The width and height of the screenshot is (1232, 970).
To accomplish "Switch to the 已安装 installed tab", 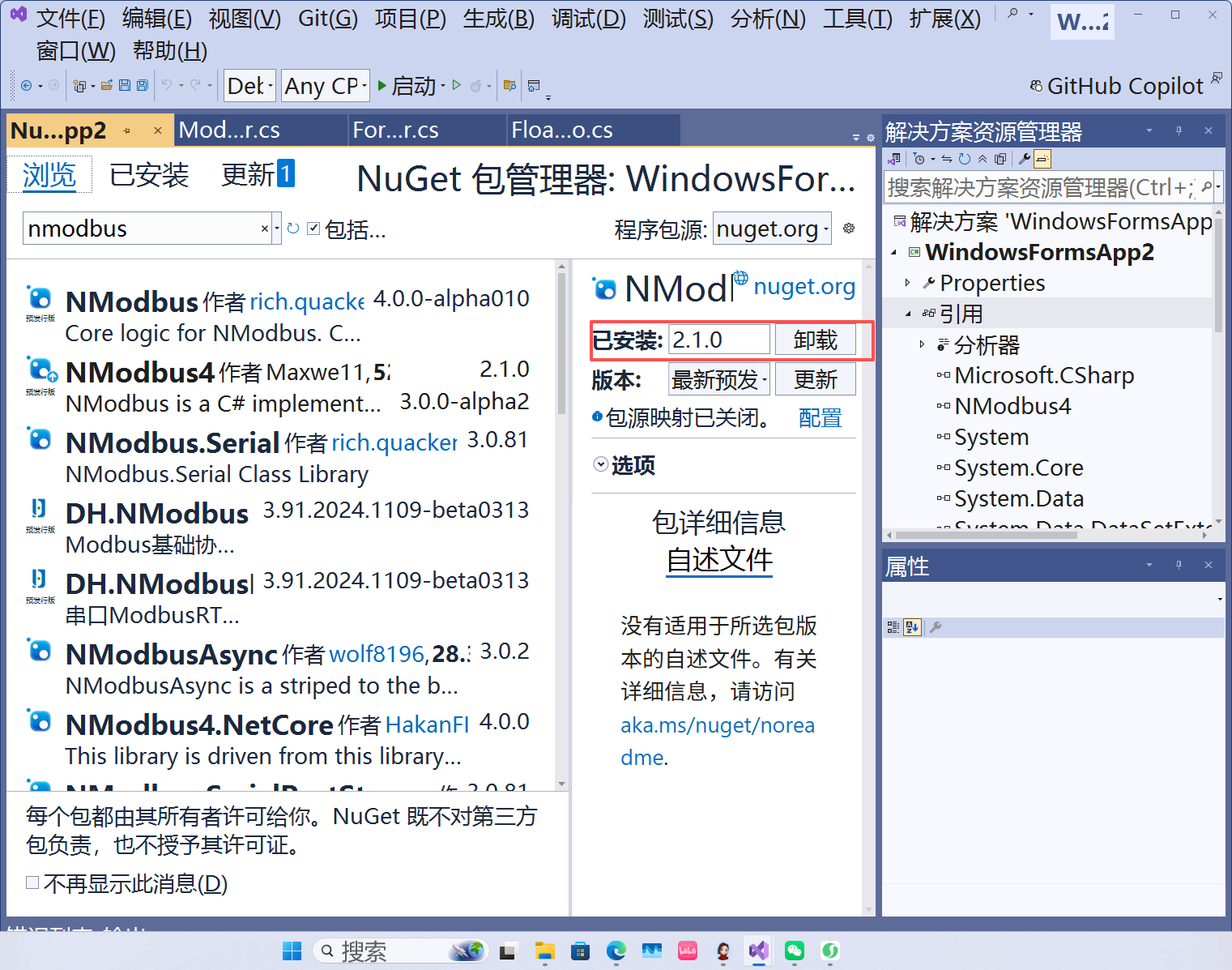I will click(149, 174).
